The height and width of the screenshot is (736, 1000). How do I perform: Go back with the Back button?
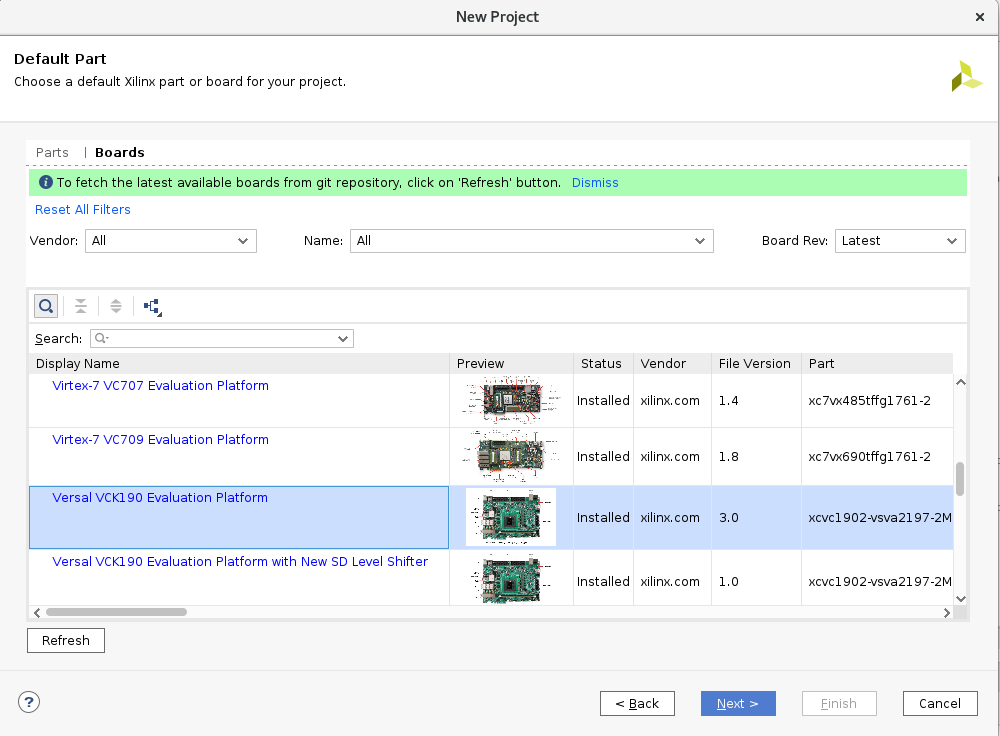point(637,703)
